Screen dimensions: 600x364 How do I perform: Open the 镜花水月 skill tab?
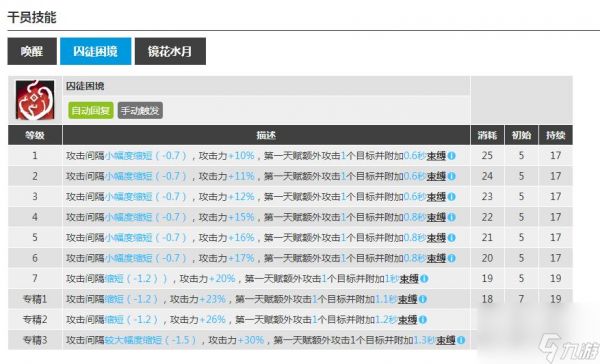(x=170, y=51)
